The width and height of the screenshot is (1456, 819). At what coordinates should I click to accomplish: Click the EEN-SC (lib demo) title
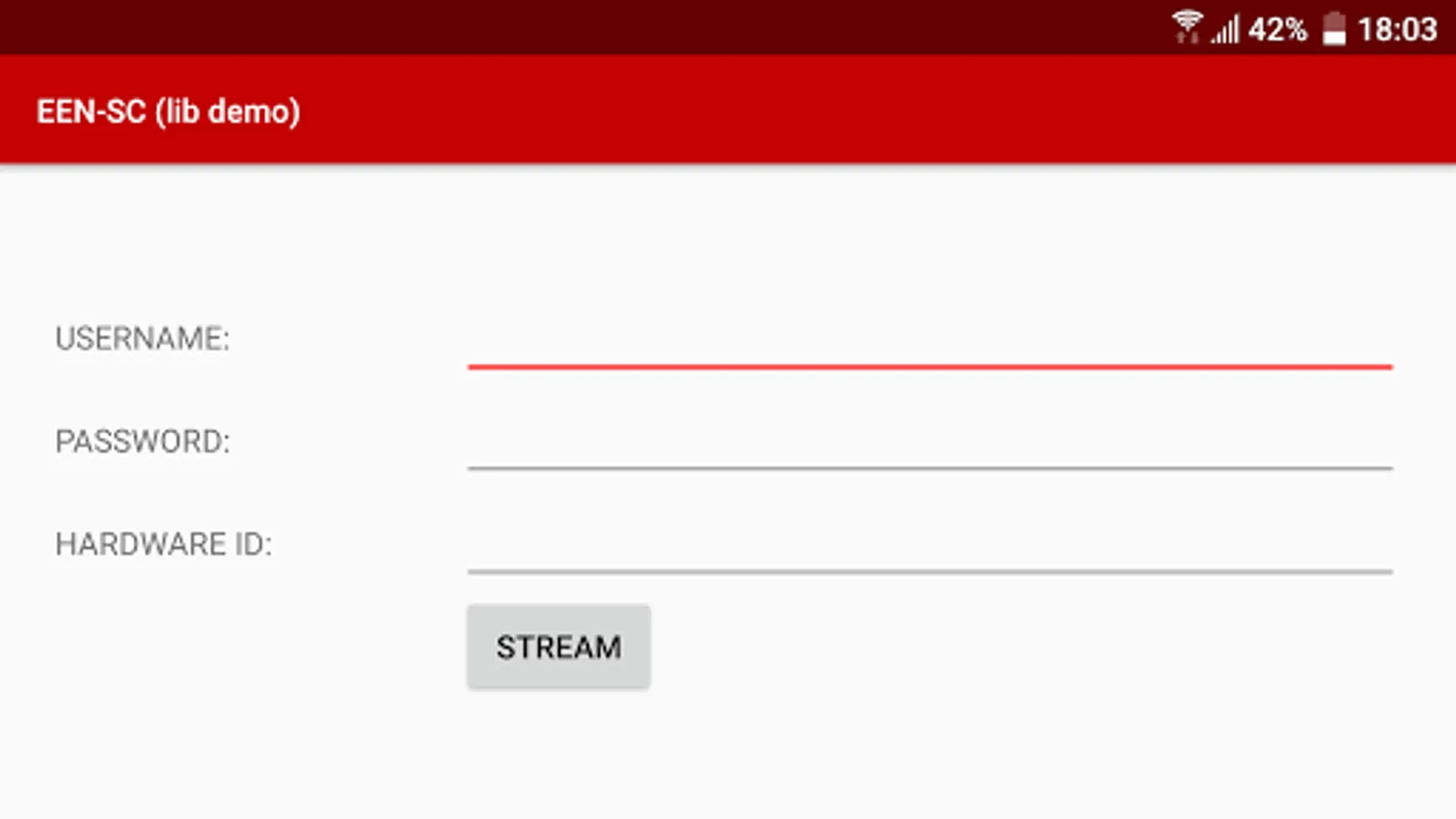coord(168,111)
